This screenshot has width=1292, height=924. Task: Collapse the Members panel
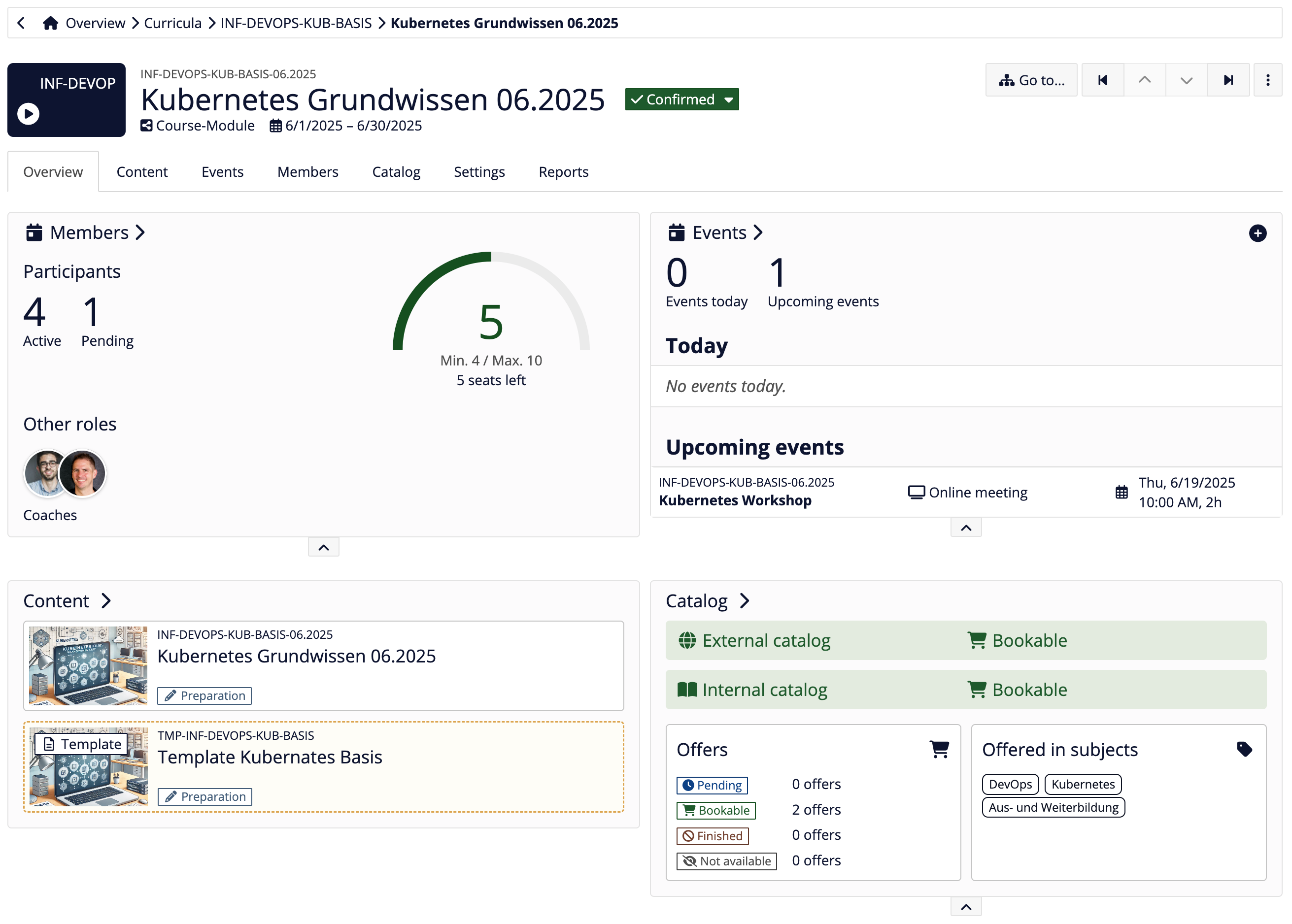(x=323, y=547)
